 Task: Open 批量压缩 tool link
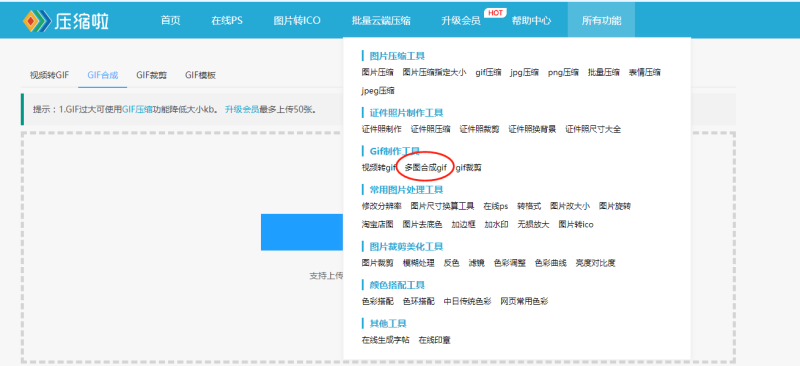604,72
